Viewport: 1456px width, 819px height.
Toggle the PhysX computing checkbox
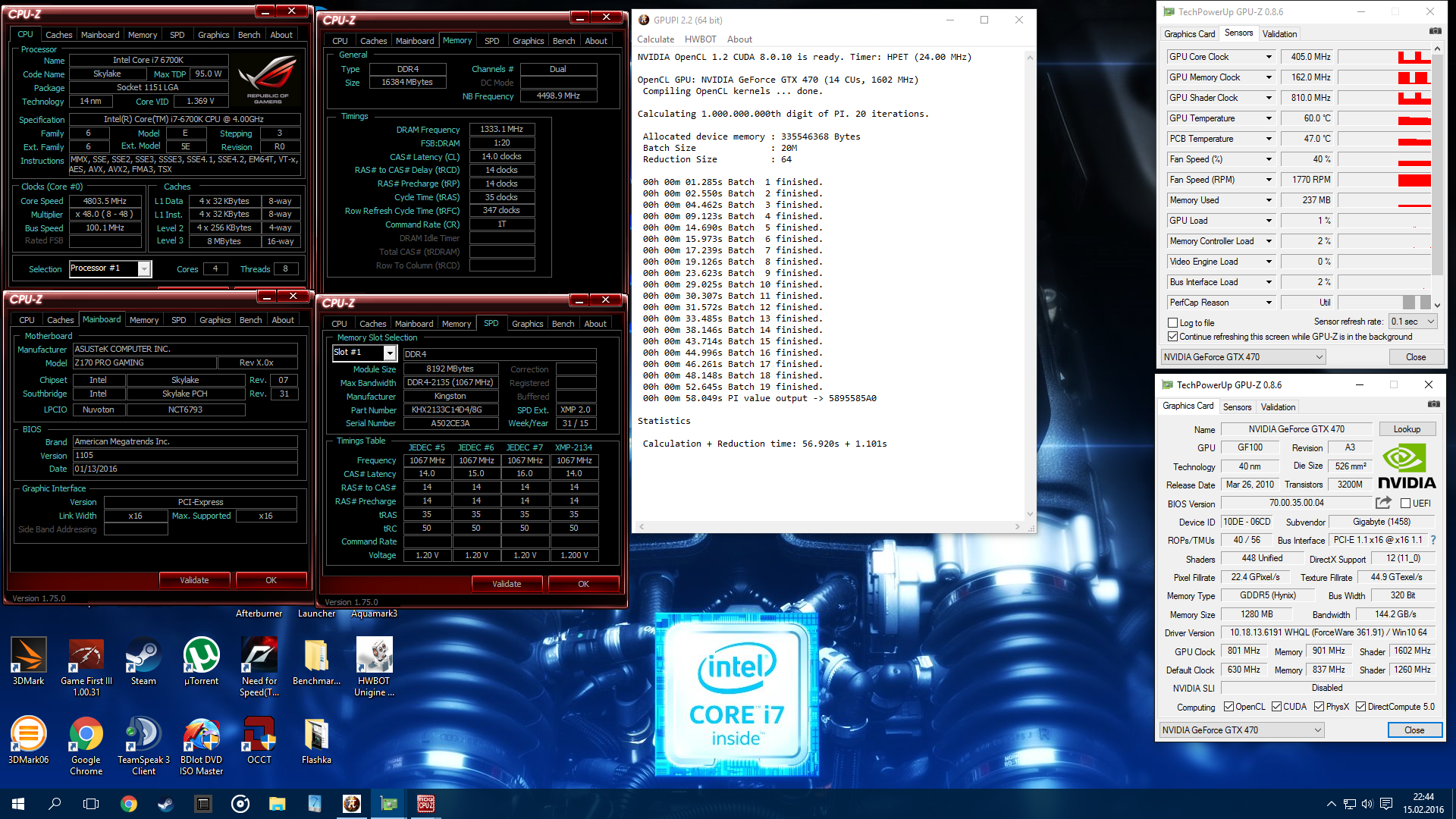[1319, 707]
